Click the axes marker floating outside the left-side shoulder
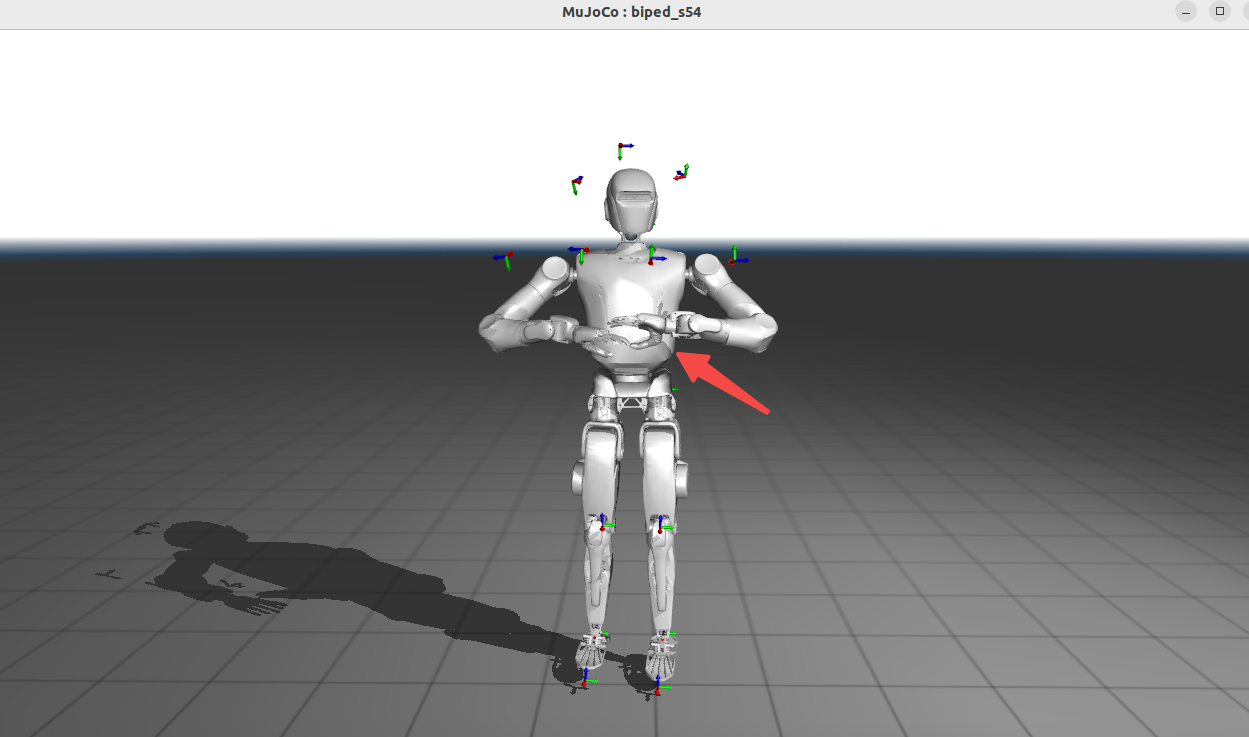Screen dimensions: 1249x737 coord(505,259)
